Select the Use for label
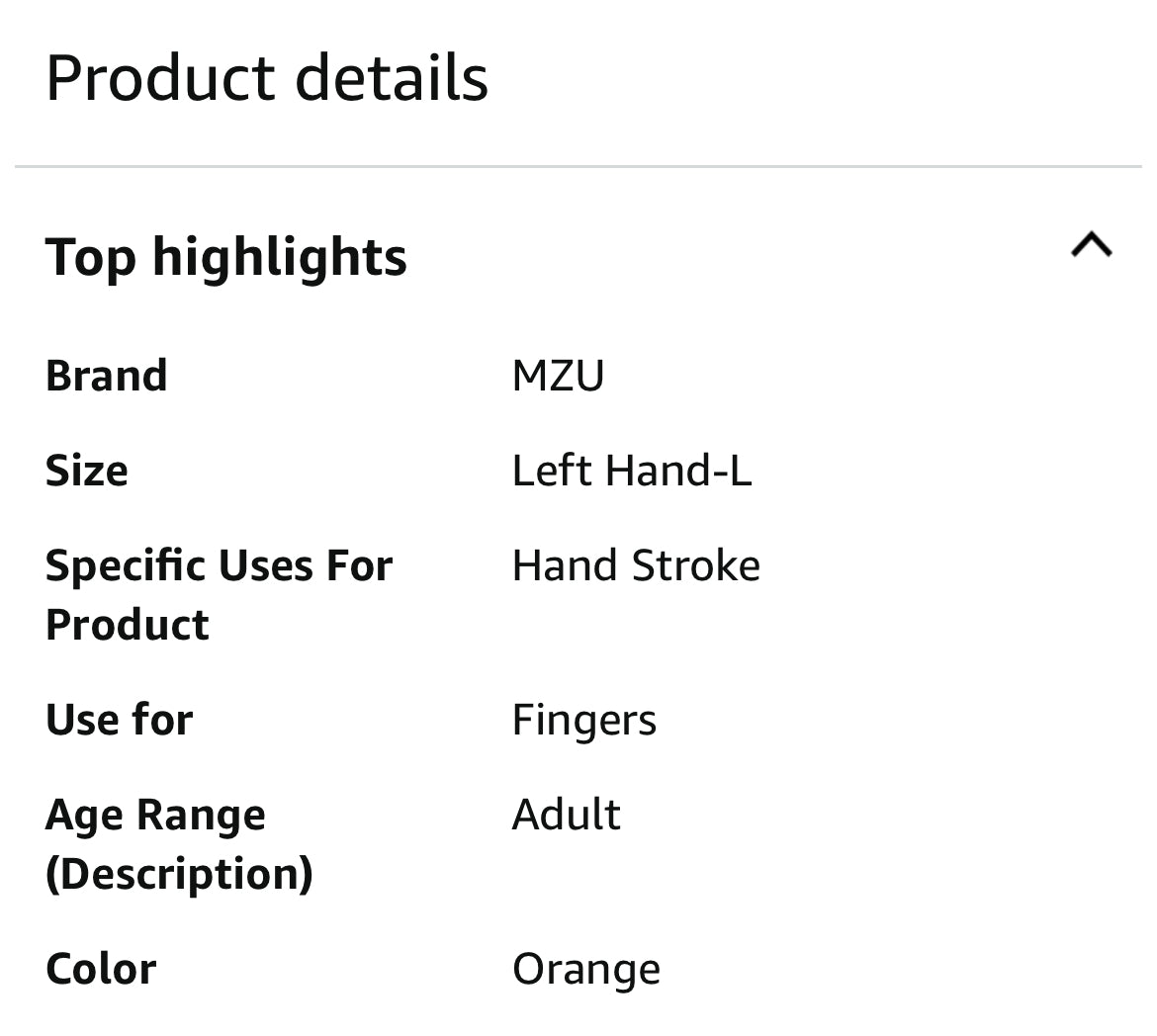 pyautogui.click(x=119, y=720)
